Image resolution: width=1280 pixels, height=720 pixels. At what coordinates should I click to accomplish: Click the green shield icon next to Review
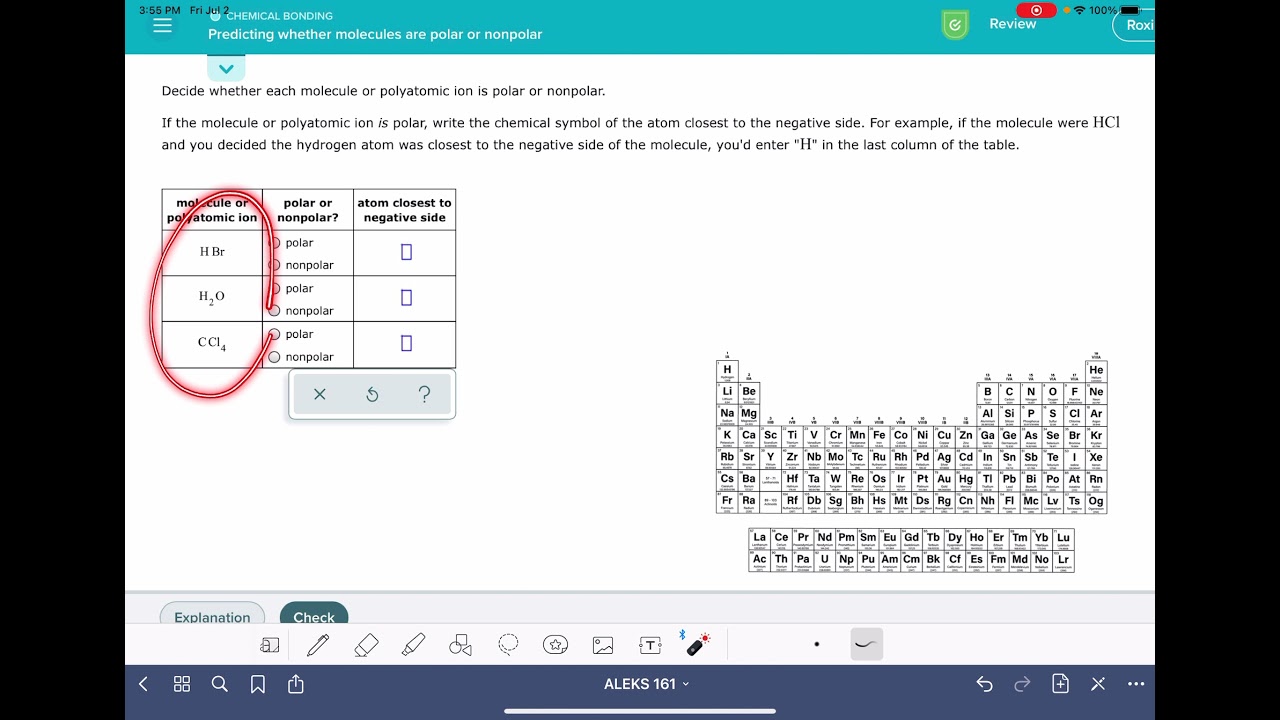click(x=955, y=25)
